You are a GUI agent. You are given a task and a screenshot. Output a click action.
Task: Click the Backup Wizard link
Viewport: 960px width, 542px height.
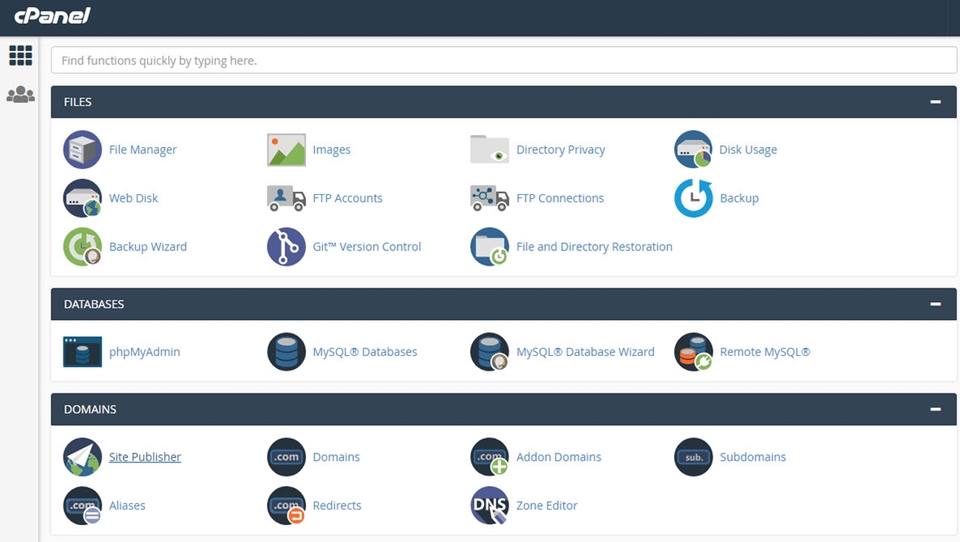click(148, 246)
